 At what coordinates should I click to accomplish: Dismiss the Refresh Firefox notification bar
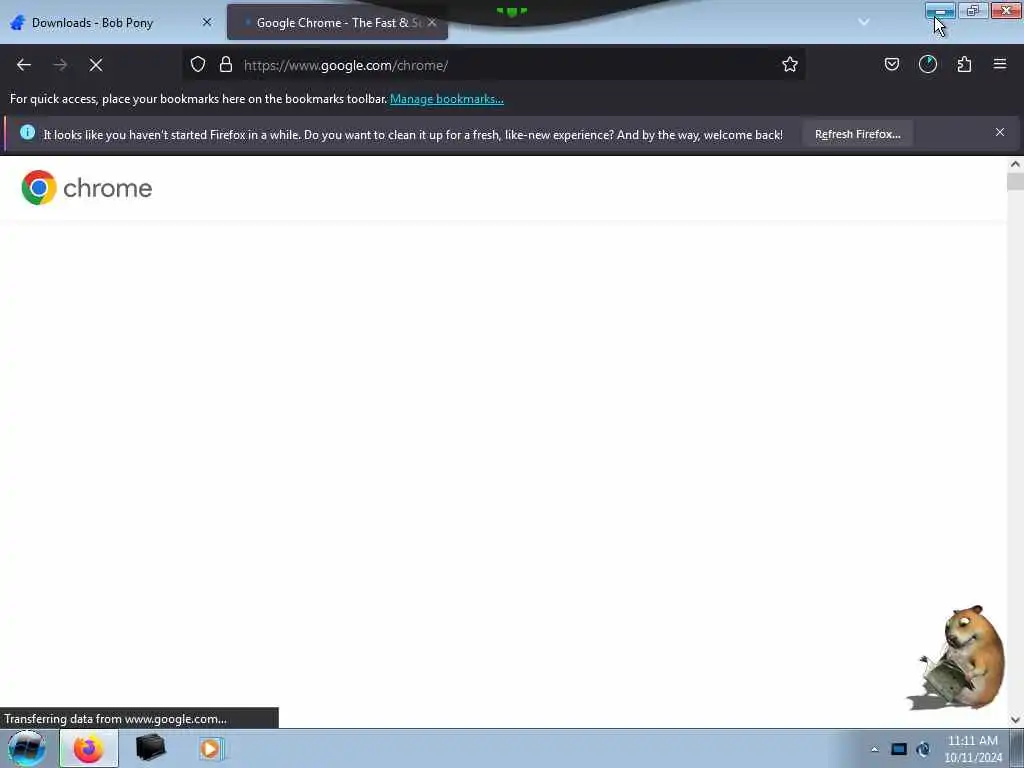pyautogui.click(x=1000, y=133)
